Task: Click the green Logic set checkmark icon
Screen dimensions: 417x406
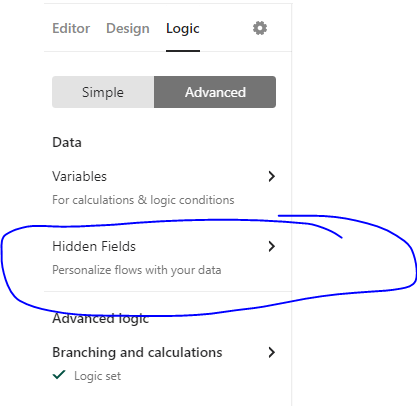Action: (59, 375)
